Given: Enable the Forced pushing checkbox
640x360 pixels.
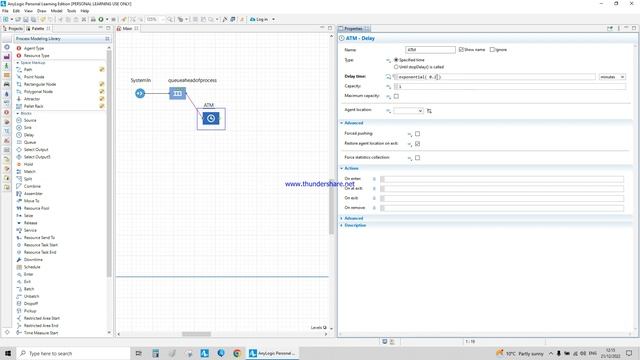Looking at the screenshot, I should click(x=417, y=134).
